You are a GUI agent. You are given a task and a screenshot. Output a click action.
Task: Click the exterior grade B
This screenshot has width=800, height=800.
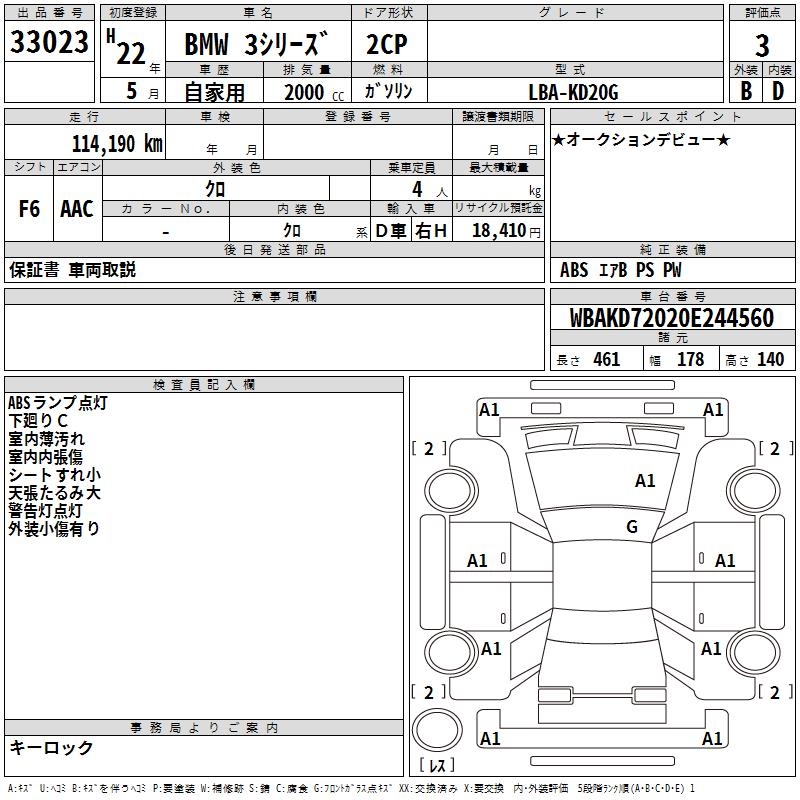point(746,91)
